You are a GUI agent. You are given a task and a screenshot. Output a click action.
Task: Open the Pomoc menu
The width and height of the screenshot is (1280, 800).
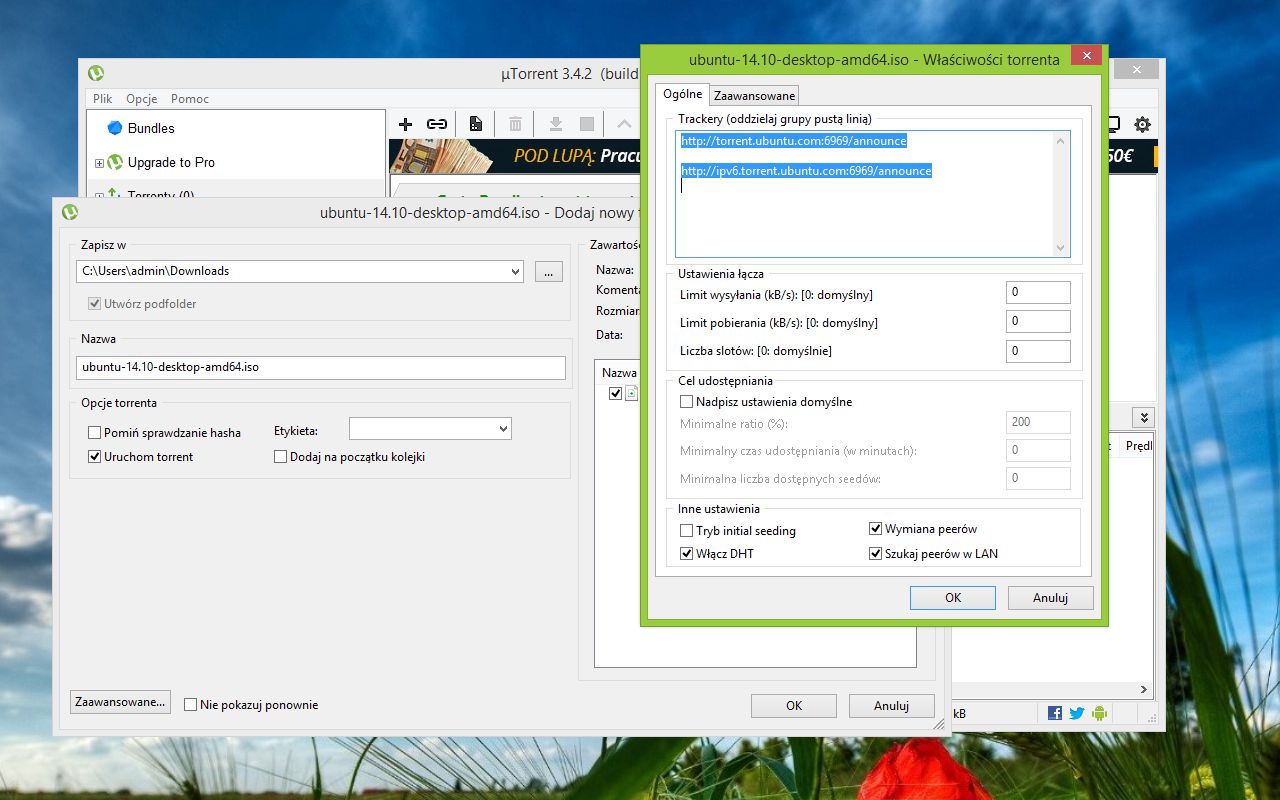190,99
